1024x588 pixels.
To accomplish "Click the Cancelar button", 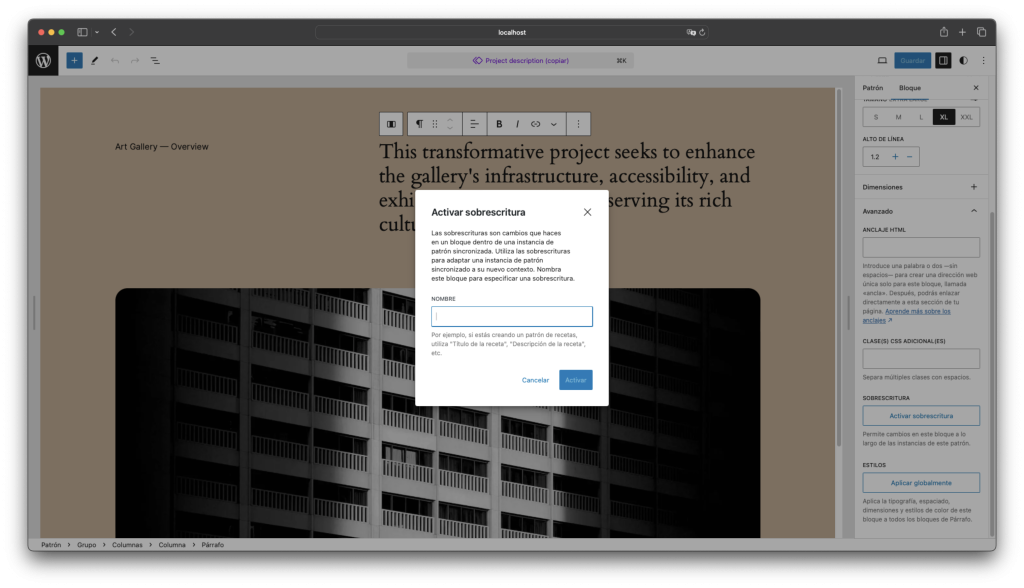I will (536, 380).
